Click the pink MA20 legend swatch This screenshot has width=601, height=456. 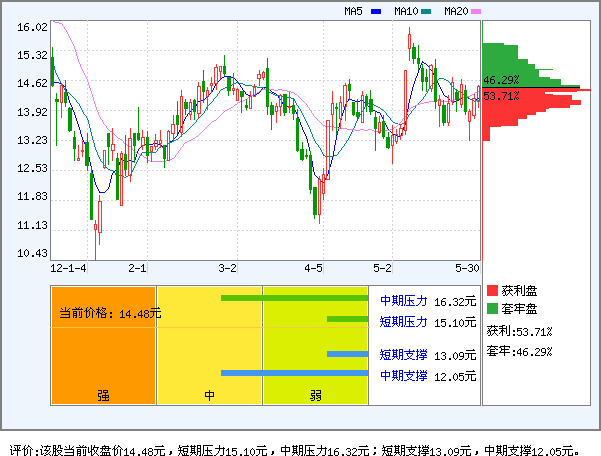tap(476, 11)
